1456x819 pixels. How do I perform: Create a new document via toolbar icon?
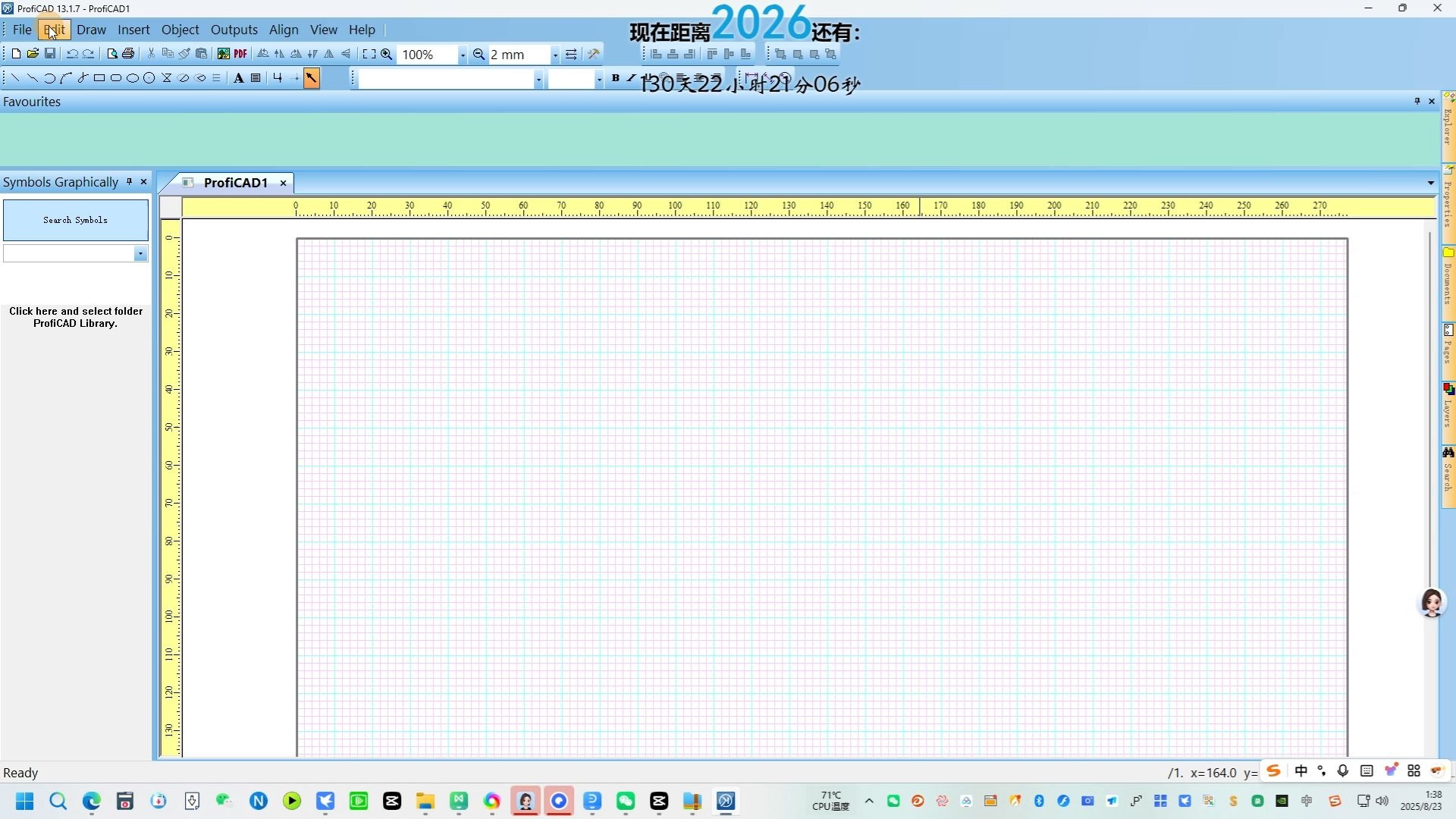16,54
